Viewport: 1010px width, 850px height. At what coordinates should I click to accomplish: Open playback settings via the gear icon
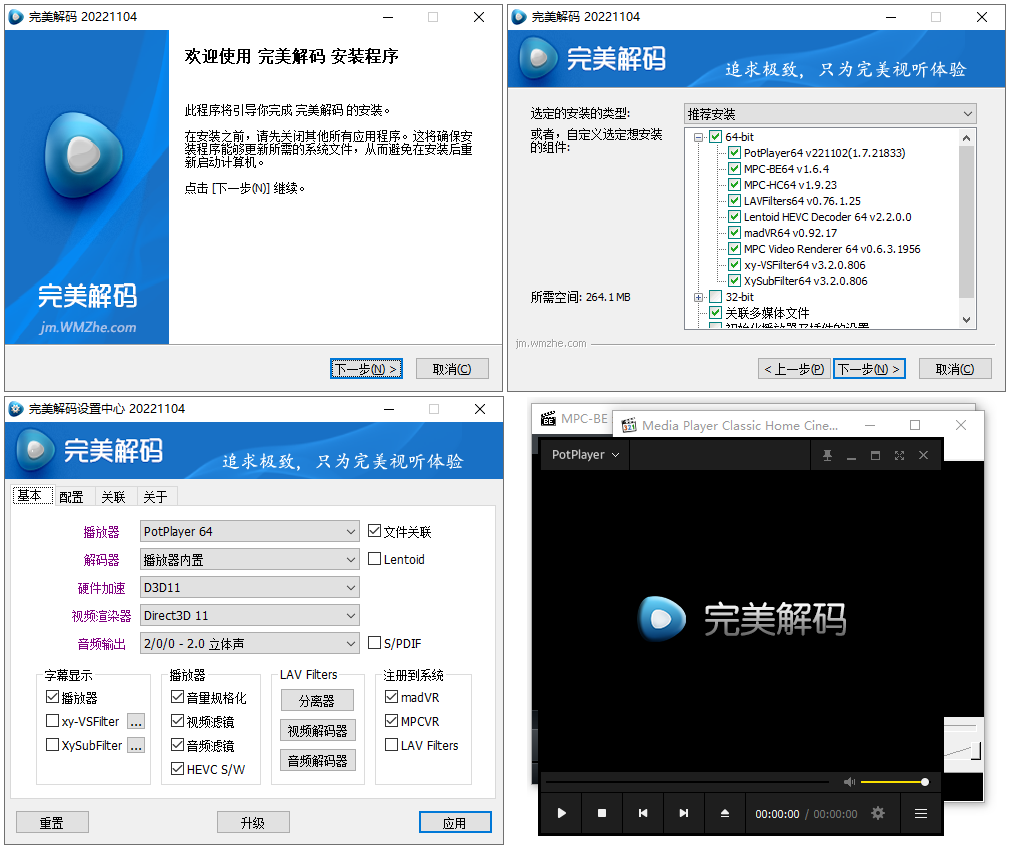[879, 813]
